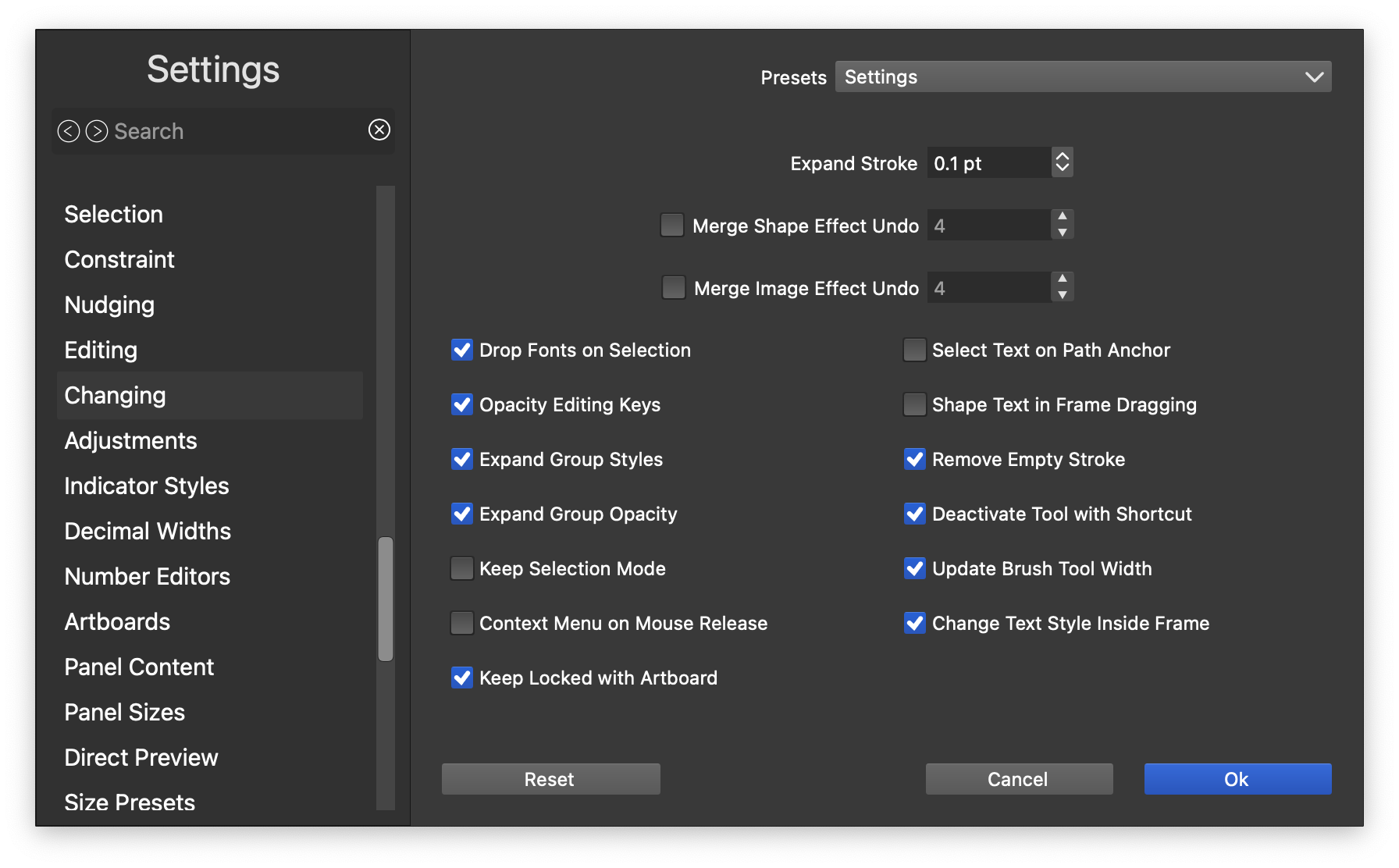This screenshot has width=1399, height=868.
Task: Enable Context Menu on Mouse Release
Action: (462, 623)
